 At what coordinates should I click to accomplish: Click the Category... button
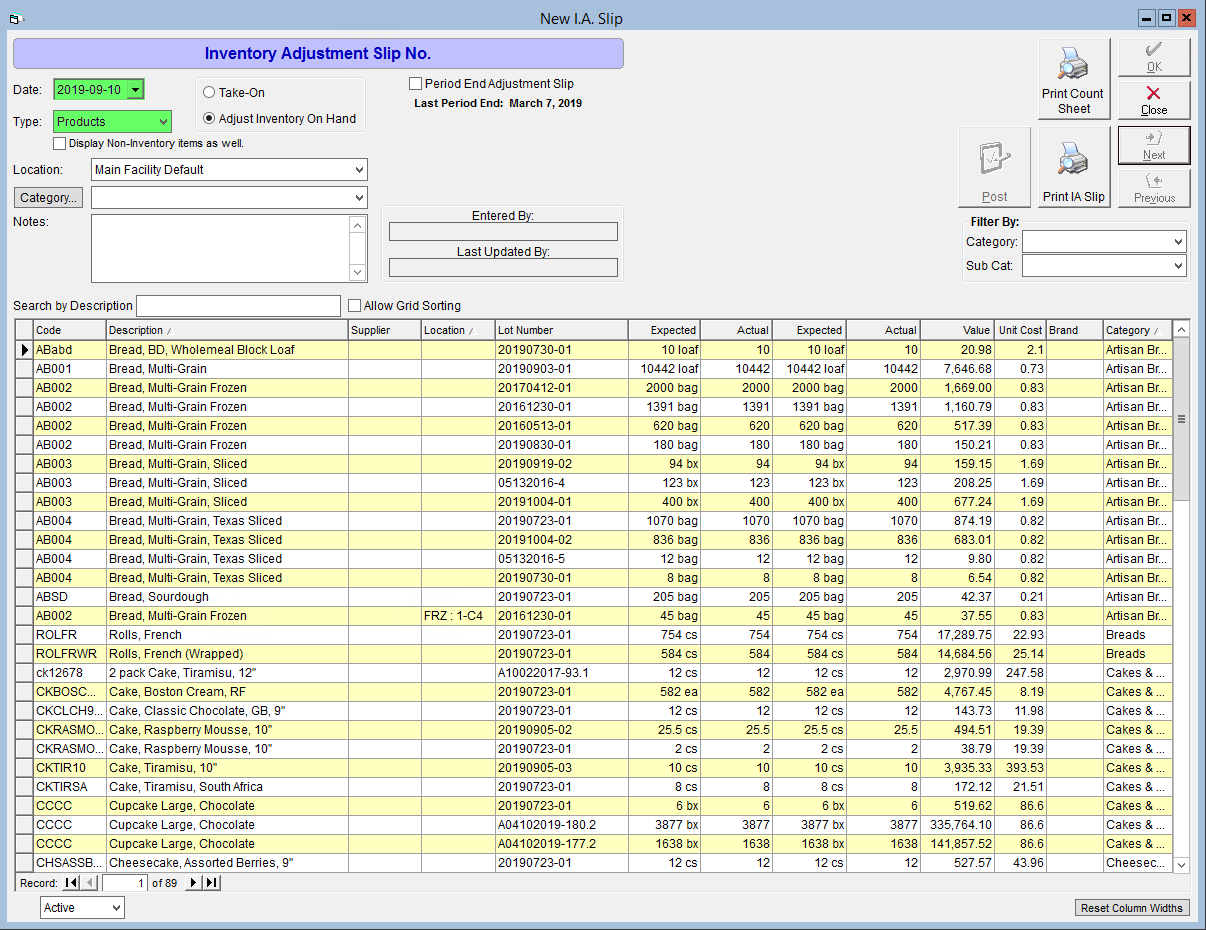(x=48, y=198)
